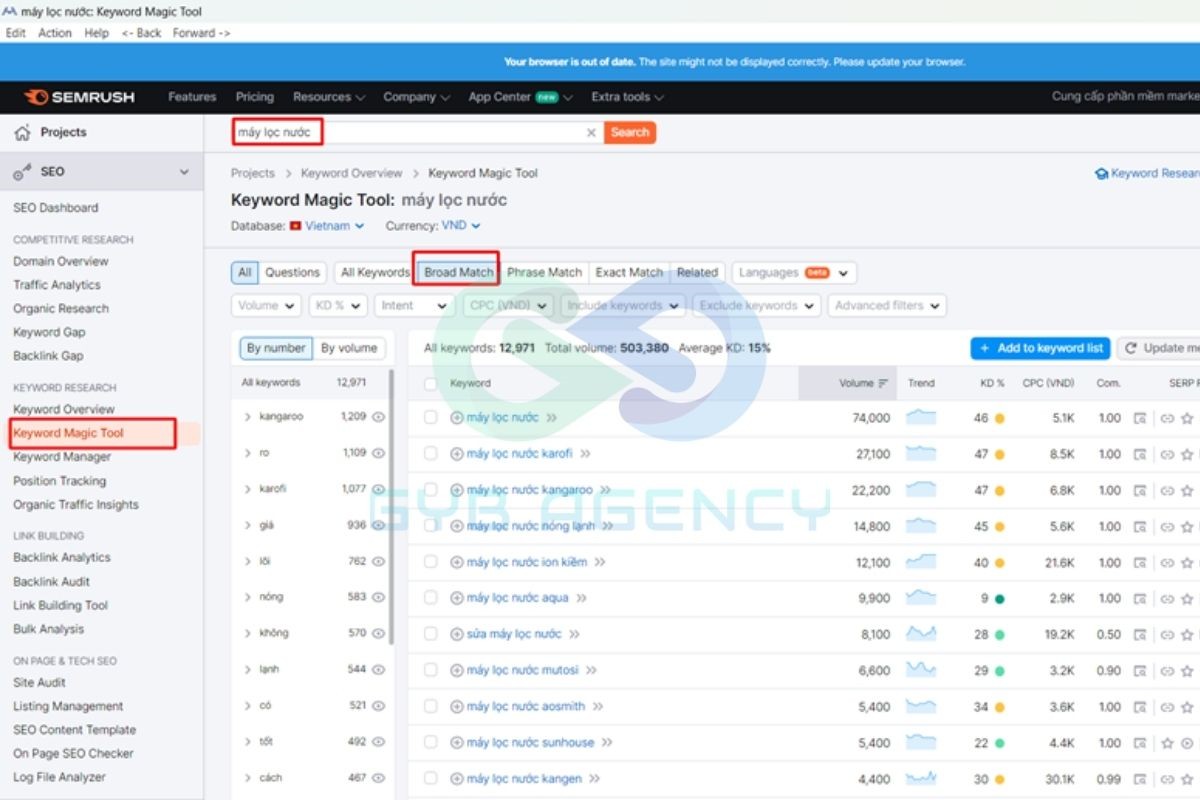
Task: Open the Languages beta dropdown
Action: (794, 273)
